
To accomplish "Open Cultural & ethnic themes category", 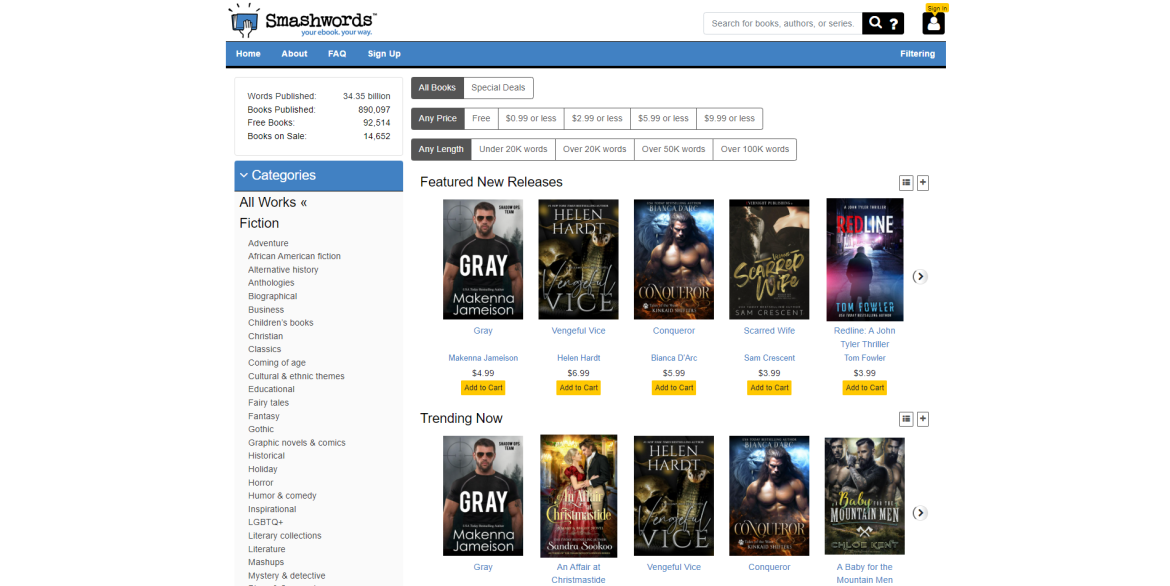I will pyautogui.click(x=296, y=376).
